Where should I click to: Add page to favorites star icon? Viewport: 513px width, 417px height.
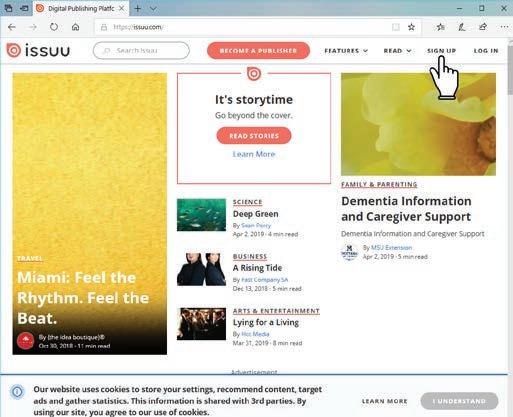tap(411, 27)
